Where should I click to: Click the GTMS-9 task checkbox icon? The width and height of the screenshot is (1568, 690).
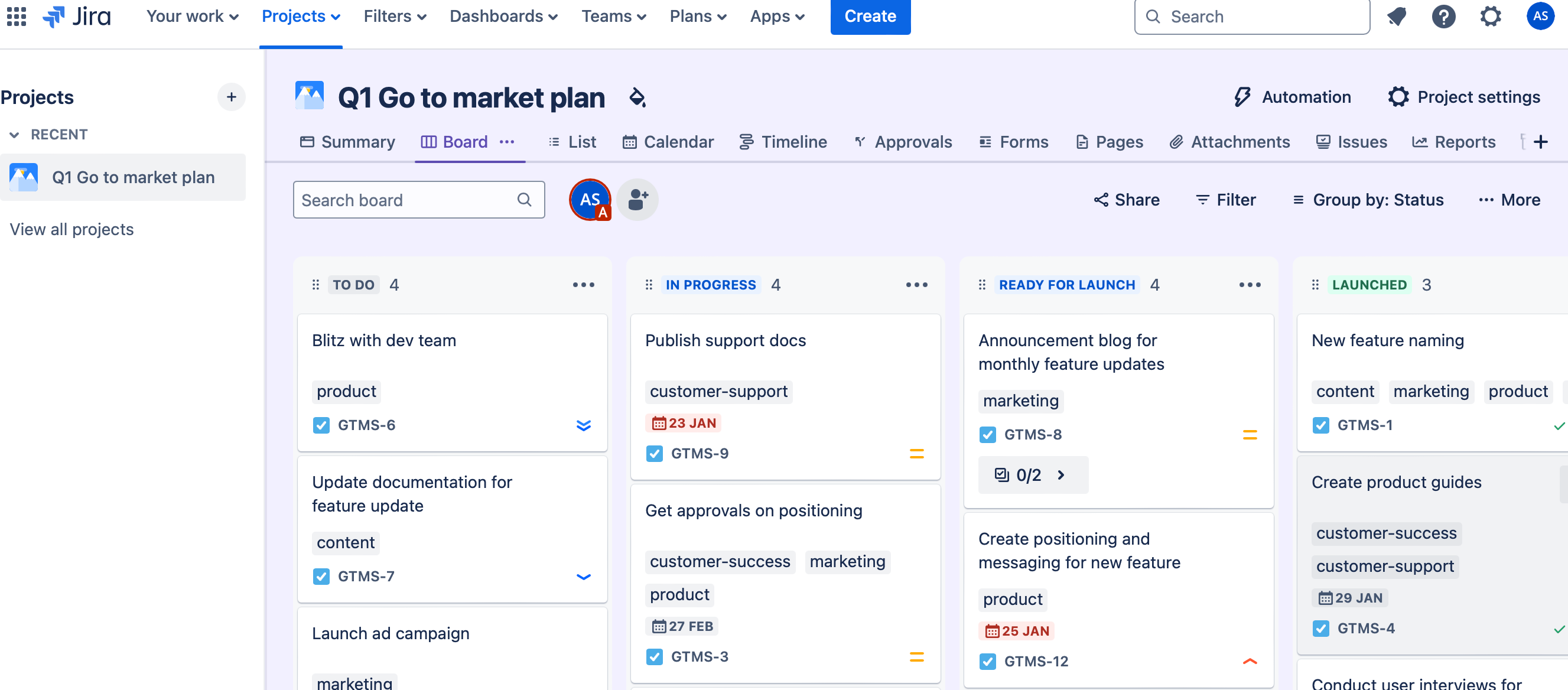tap(655, 453)
